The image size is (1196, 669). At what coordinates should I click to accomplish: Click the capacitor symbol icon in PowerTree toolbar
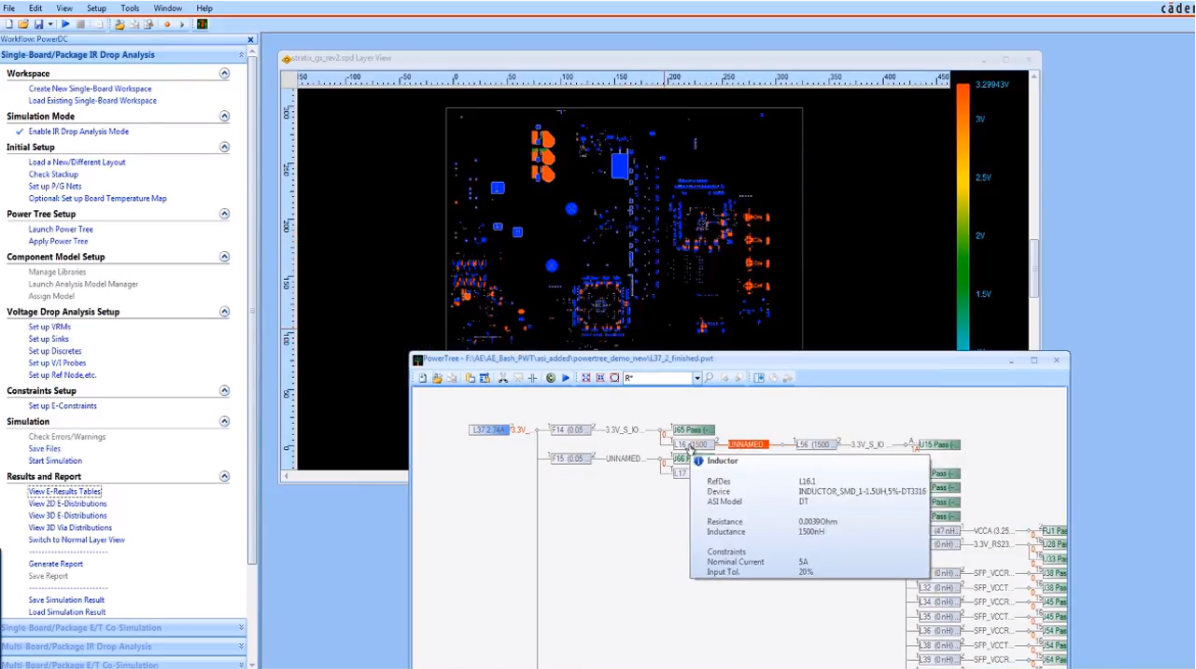coord(532,378)
